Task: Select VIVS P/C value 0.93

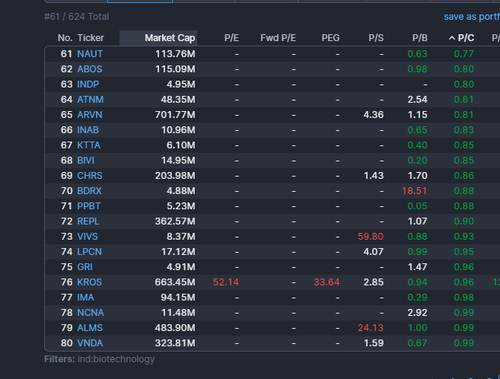Action: pos(464,236)
